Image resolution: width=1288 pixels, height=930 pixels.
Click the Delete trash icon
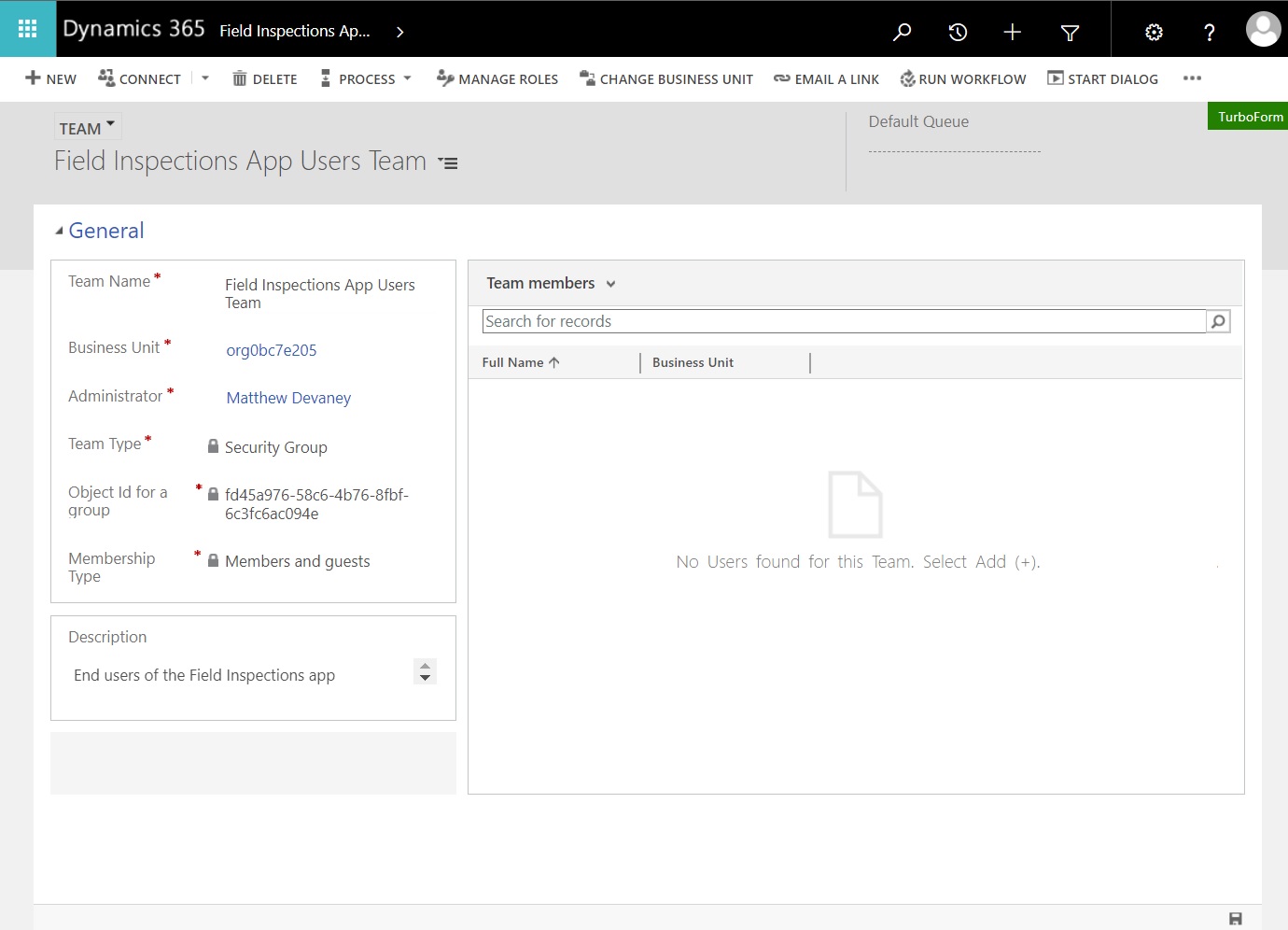pyautogui.click(x=241, y=78)
